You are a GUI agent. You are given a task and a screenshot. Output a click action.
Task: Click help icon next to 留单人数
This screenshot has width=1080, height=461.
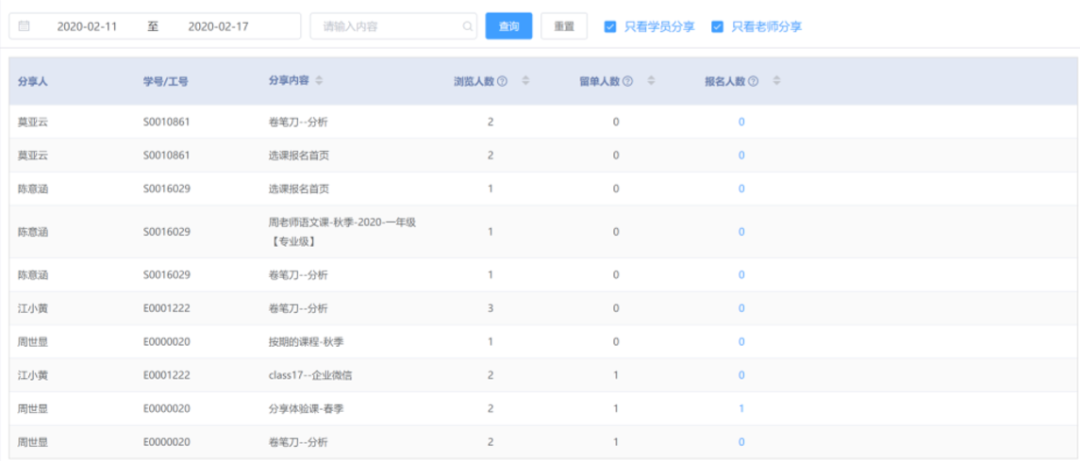point(628,82)
